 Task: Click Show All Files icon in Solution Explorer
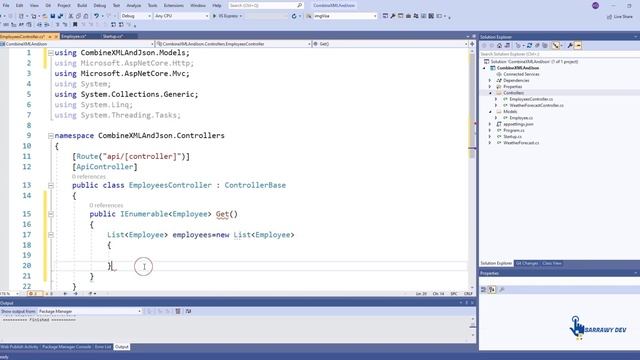coord(545,46)
